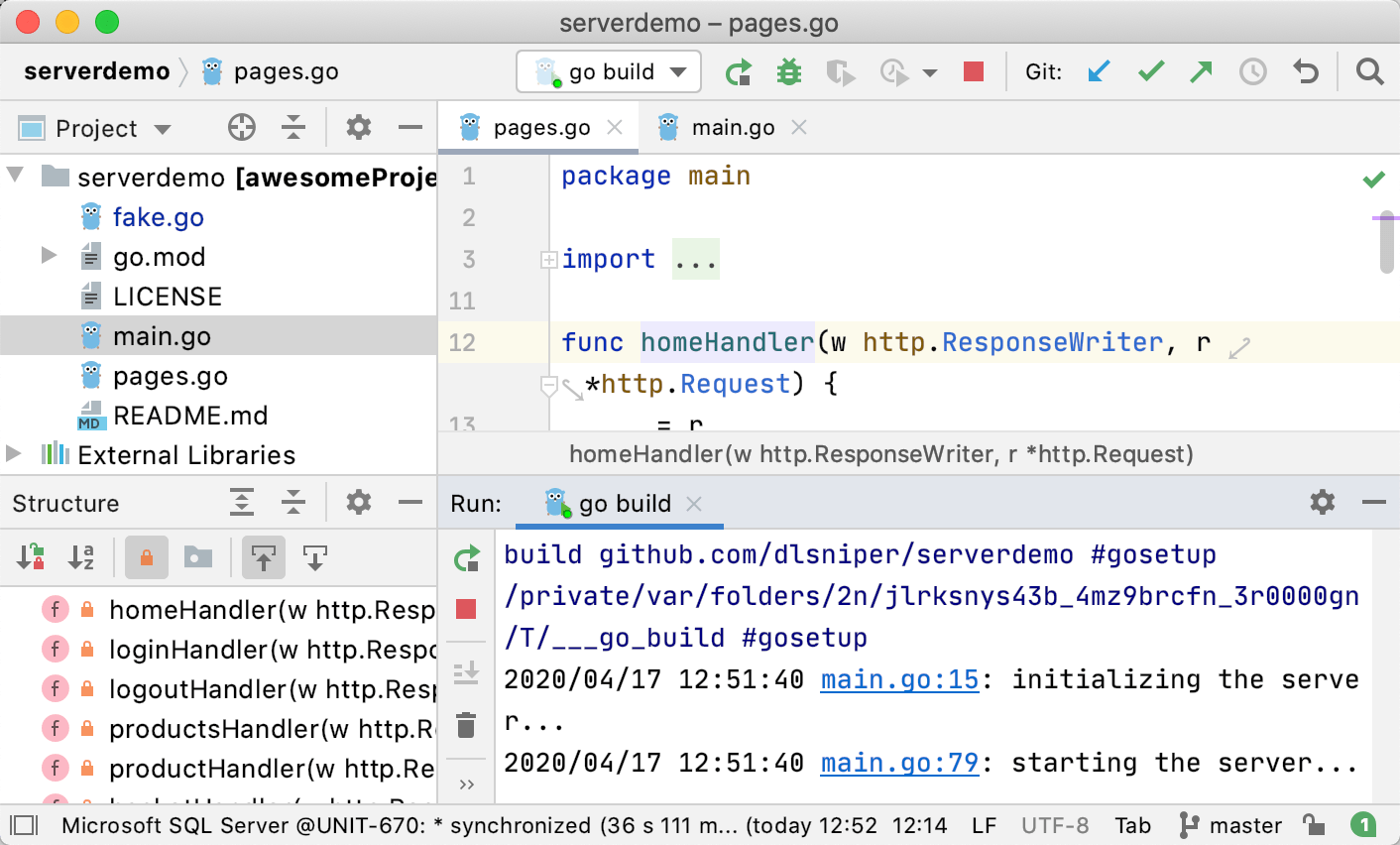Open the go build run configuration dropdown
This screenshot has height=845, width=1400.
tap(679, 71)
